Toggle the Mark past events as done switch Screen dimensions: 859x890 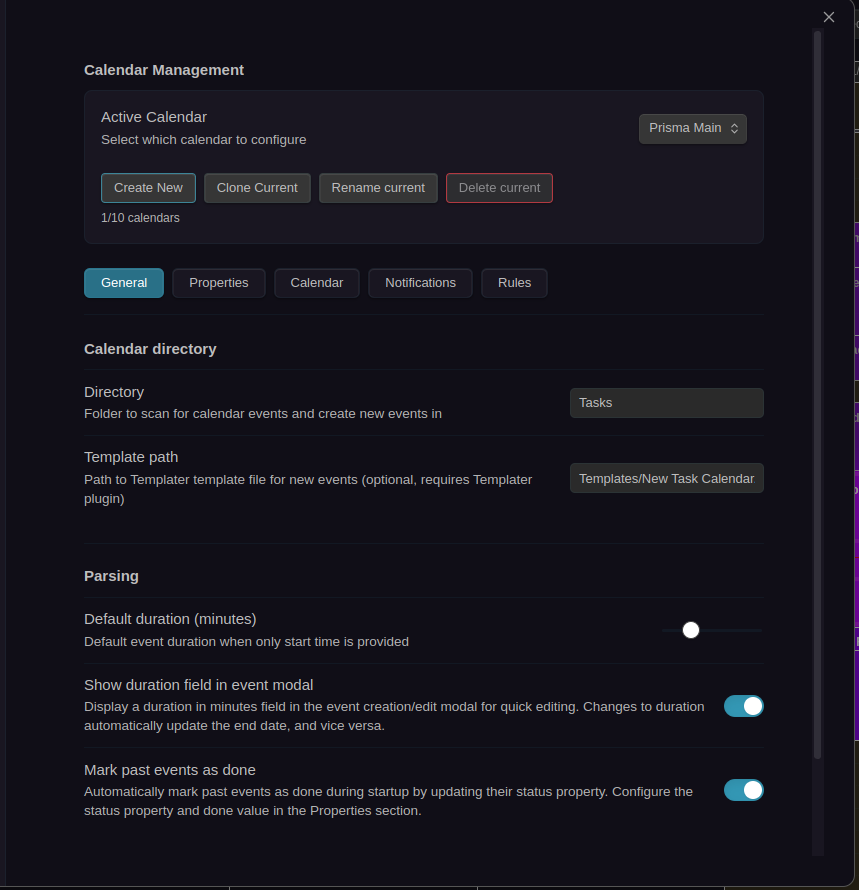(743, 790)
